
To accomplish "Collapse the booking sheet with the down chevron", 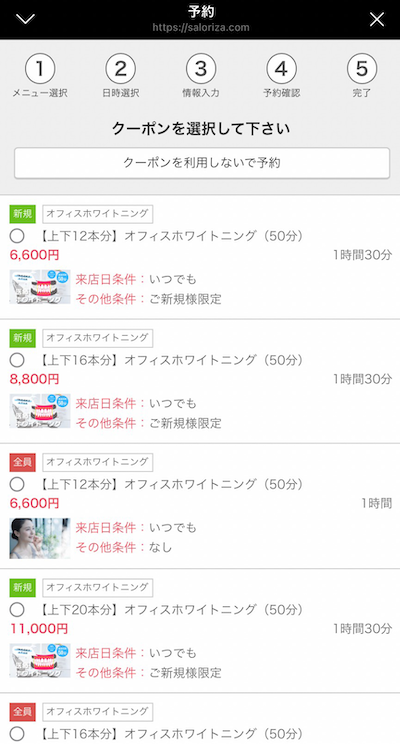I will 25,19.
